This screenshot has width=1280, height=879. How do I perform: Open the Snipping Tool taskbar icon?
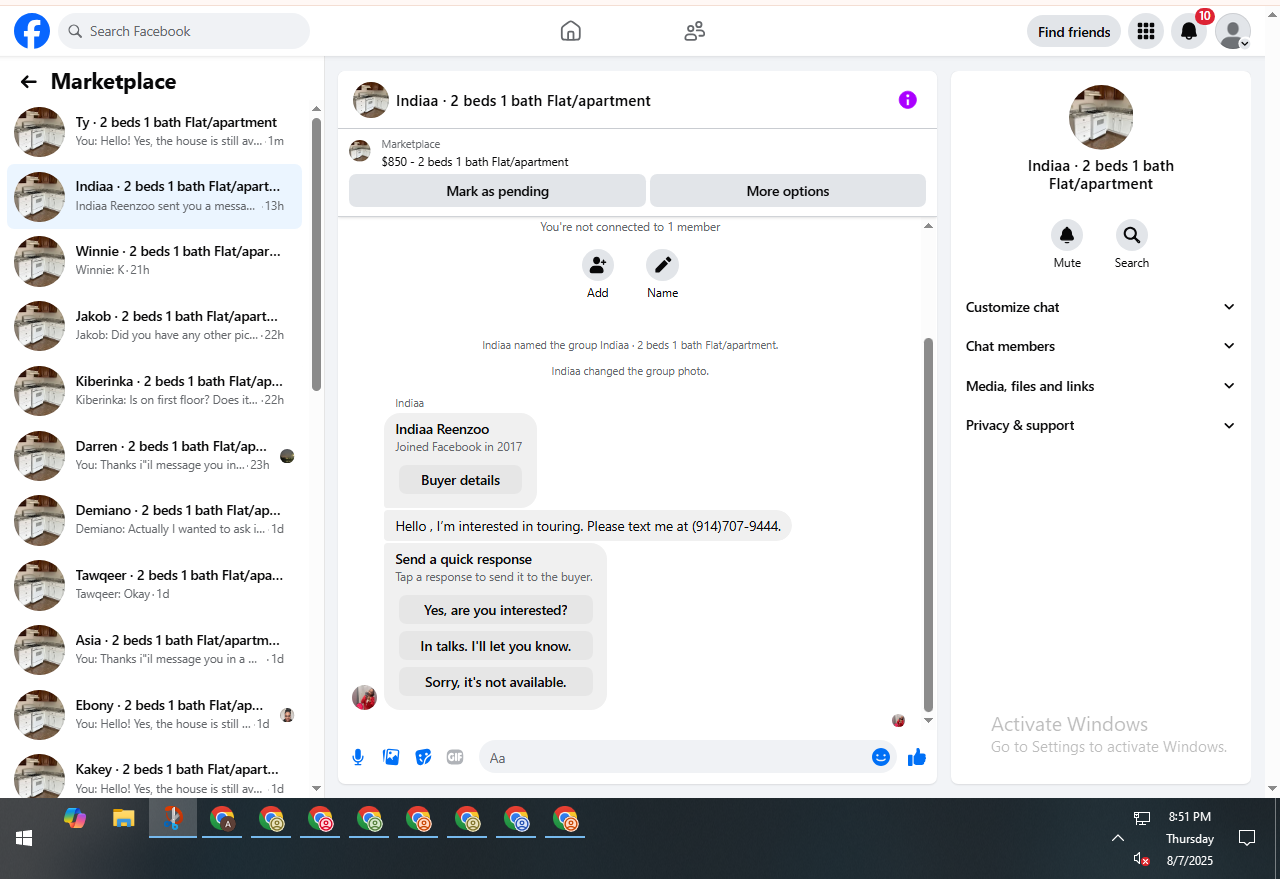point(173,818)
